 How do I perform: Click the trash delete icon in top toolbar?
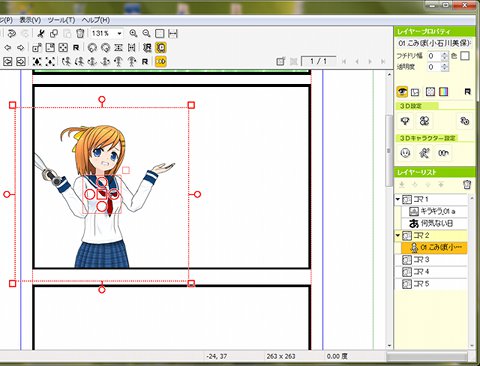pyautogui.click(x=80, y=33)
